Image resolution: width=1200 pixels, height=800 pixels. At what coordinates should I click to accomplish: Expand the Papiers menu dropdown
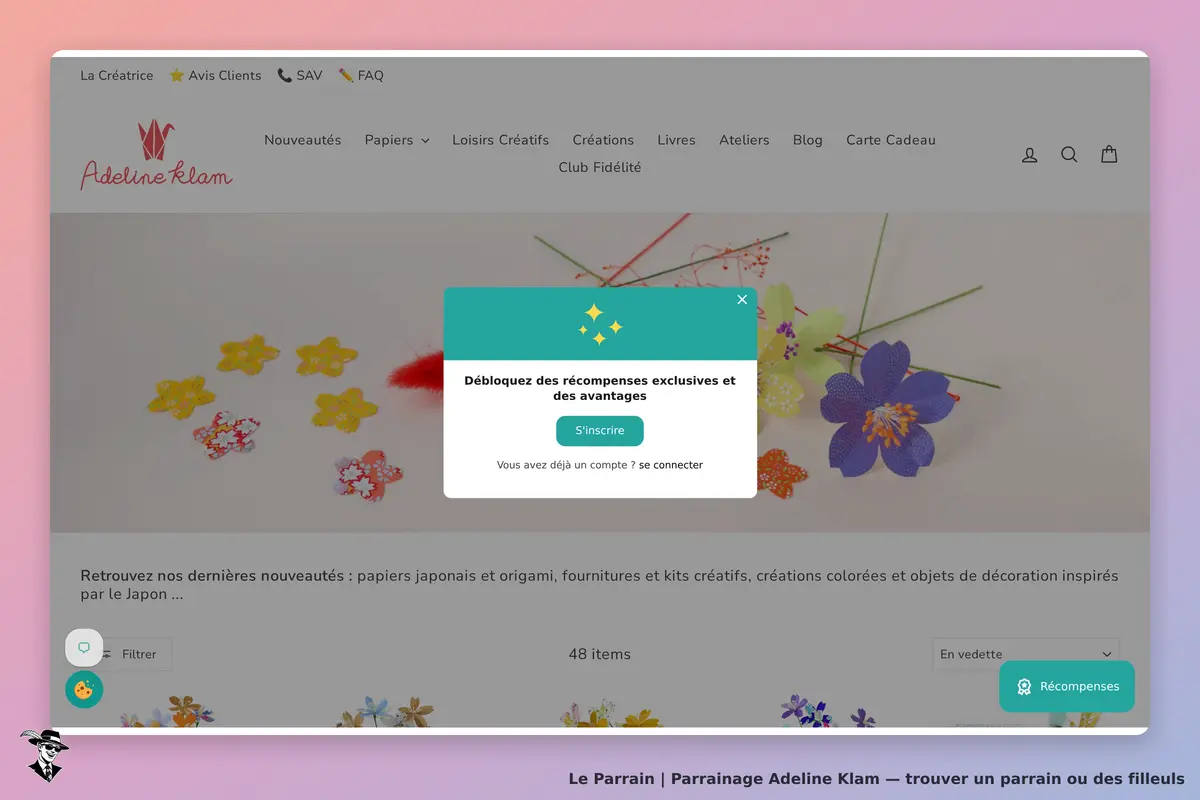tap(397, 140)
